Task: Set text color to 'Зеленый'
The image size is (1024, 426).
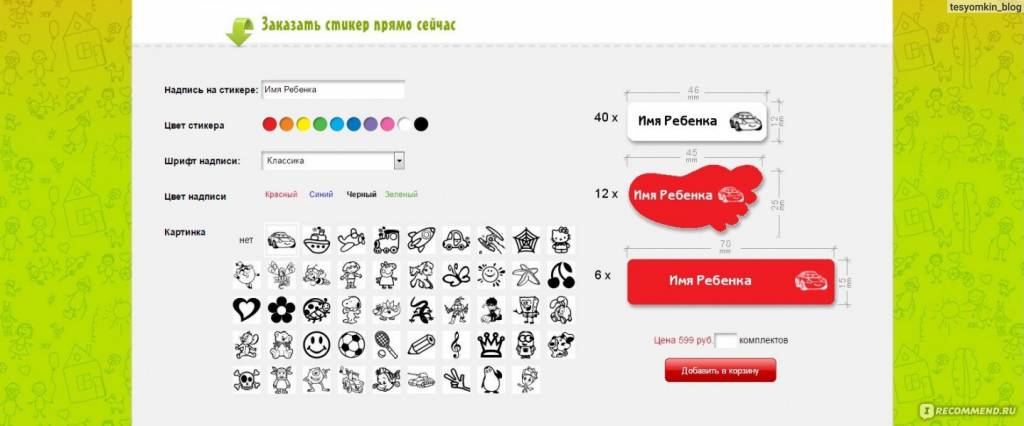Action: 401,194
